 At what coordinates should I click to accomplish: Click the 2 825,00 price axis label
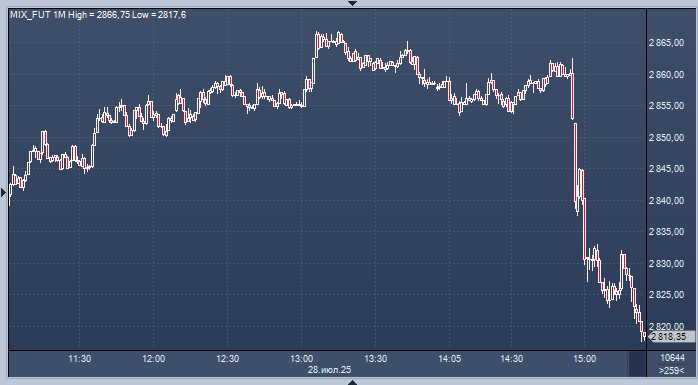[x=667, y=295]
